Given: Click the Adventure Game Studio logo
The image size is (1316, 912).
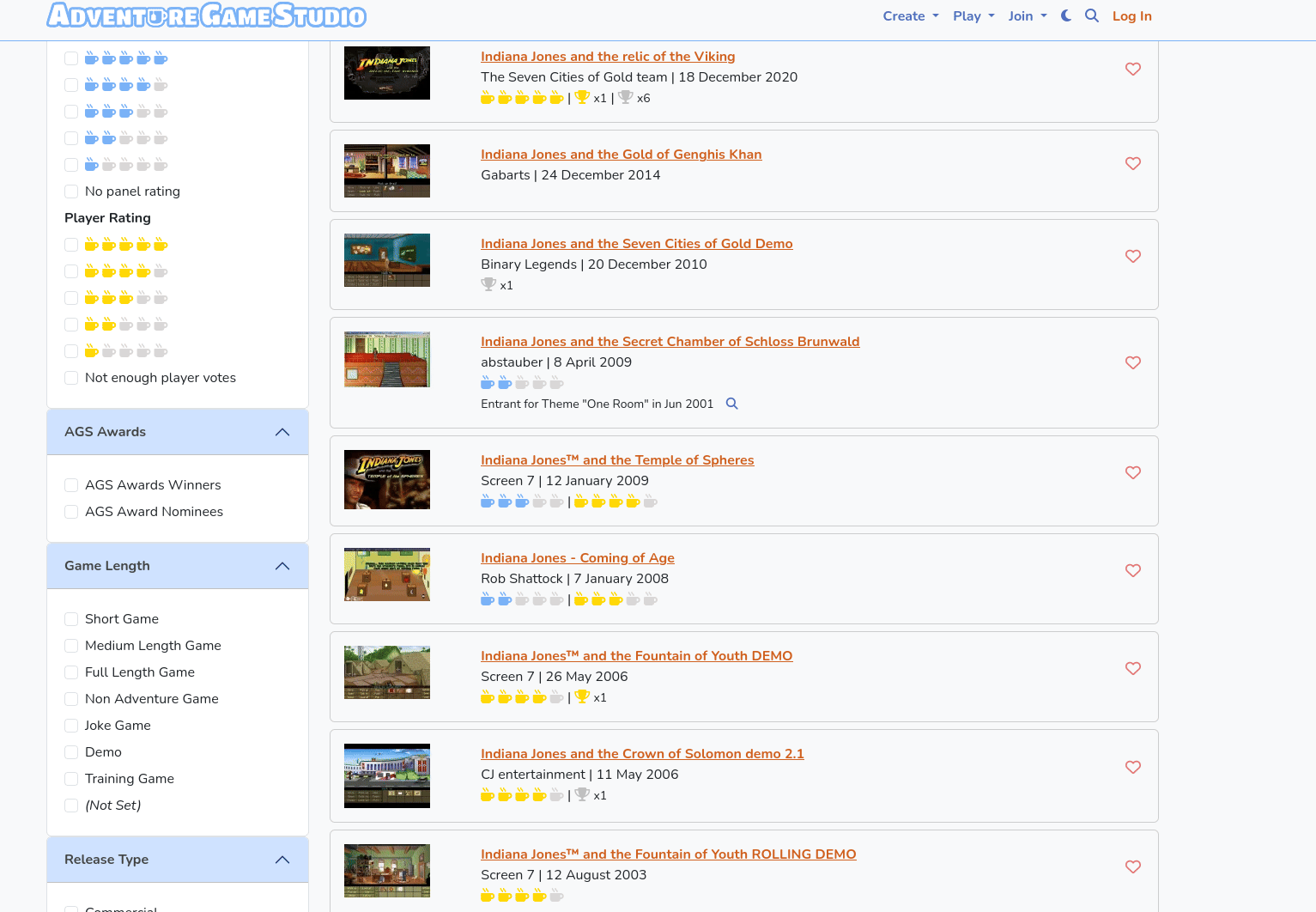Looking at the screenshot, I should click(206, 15).
